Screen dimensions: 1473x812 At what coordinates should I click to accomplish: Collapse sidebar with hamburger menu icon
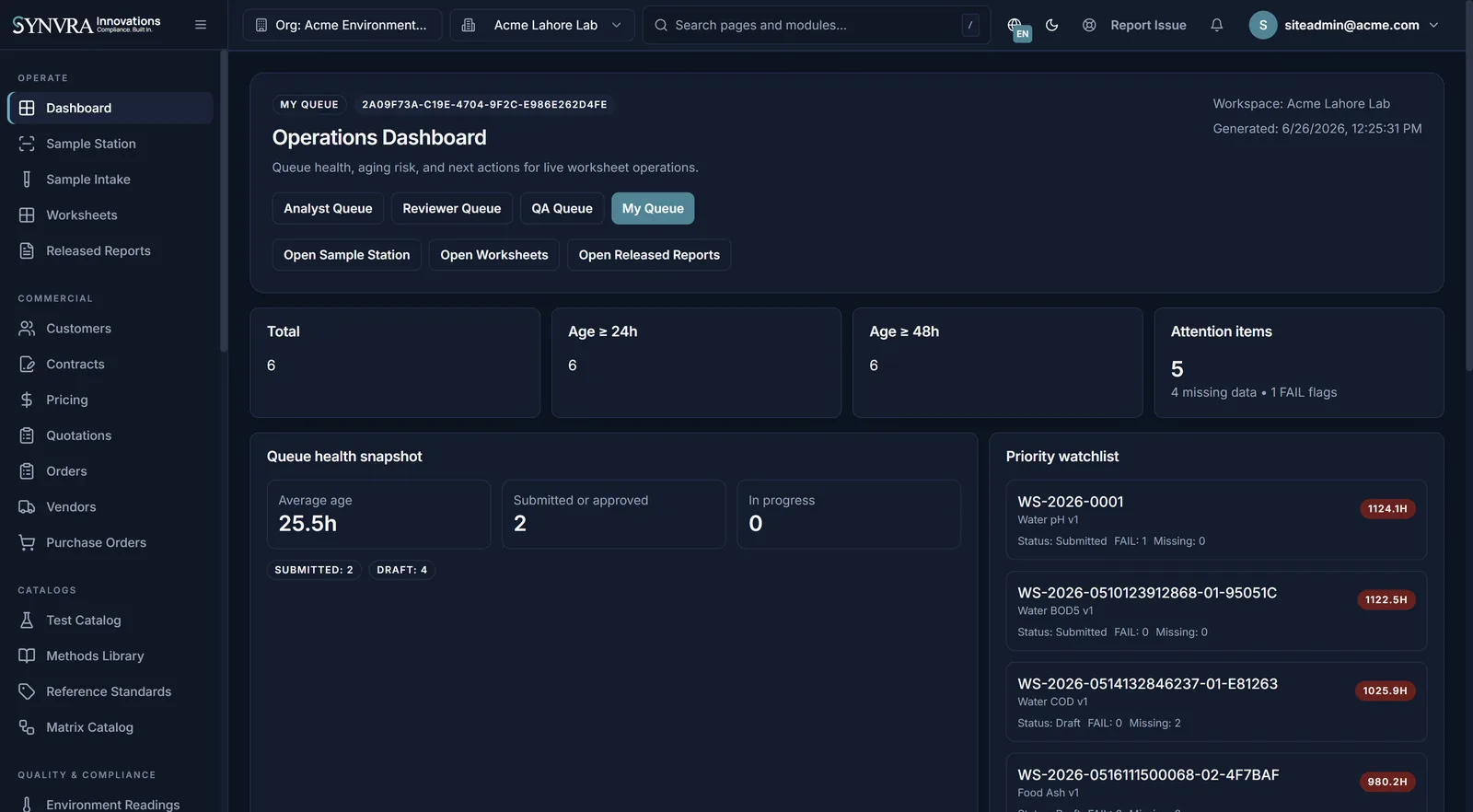pos(201,25)
